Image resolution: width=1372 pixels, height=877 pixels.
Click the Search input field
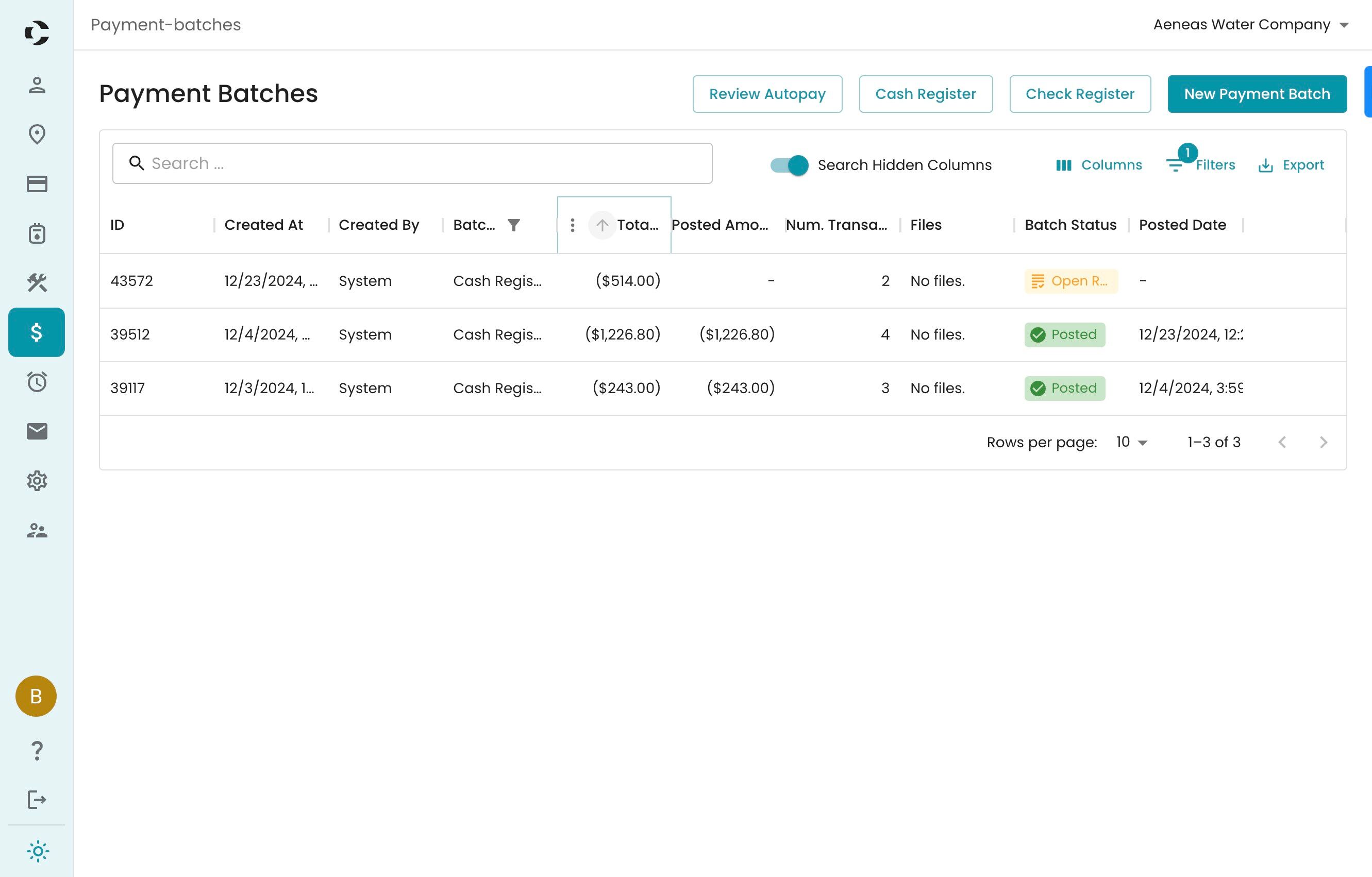click(x=412, y=163)
